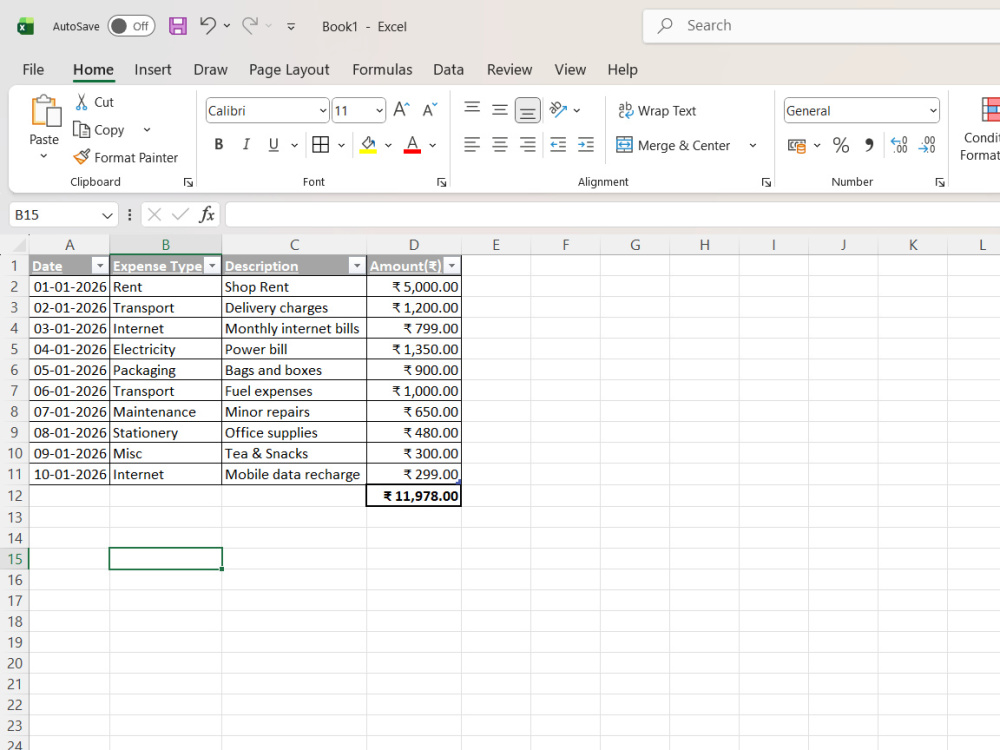Apply the red Font Color

click(413, 145)
